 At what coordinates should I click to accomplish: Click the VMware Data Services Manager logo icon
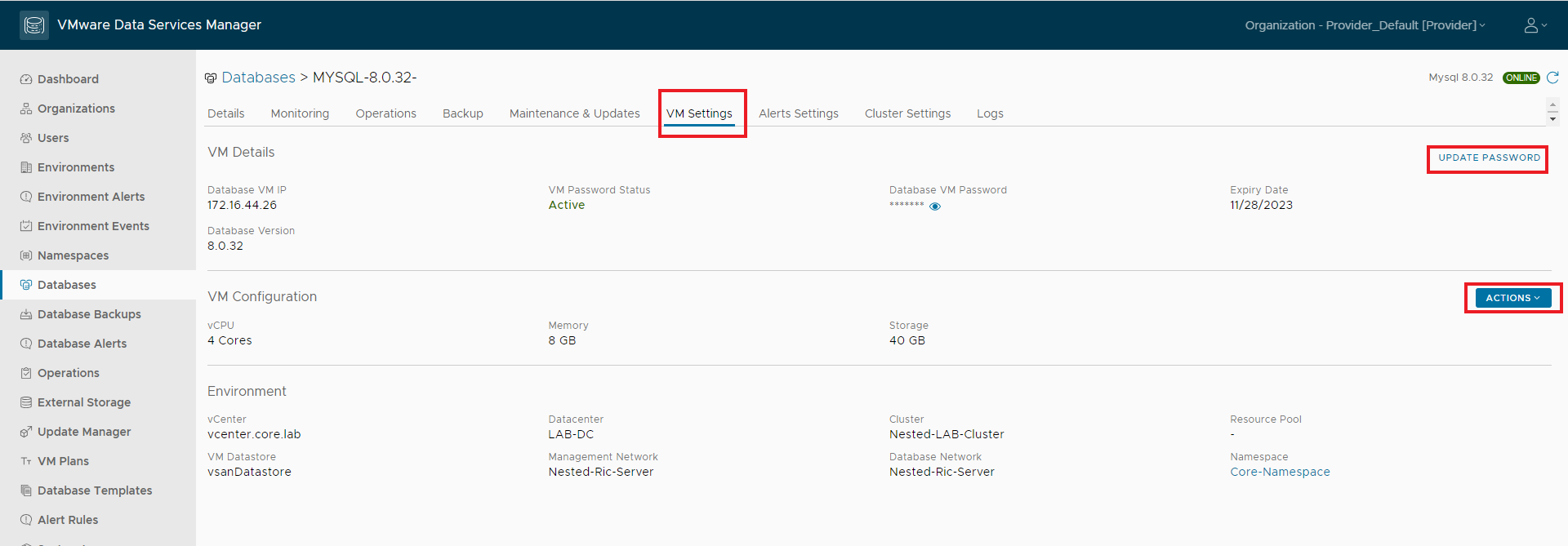[x=34, y=25]
